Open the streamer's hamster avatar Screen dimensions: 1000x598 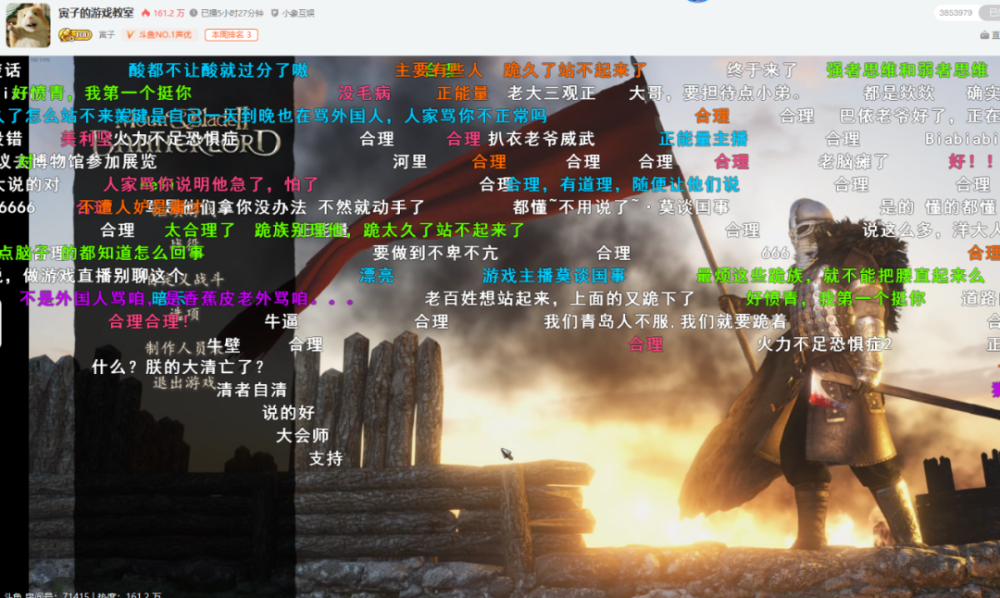28,25
